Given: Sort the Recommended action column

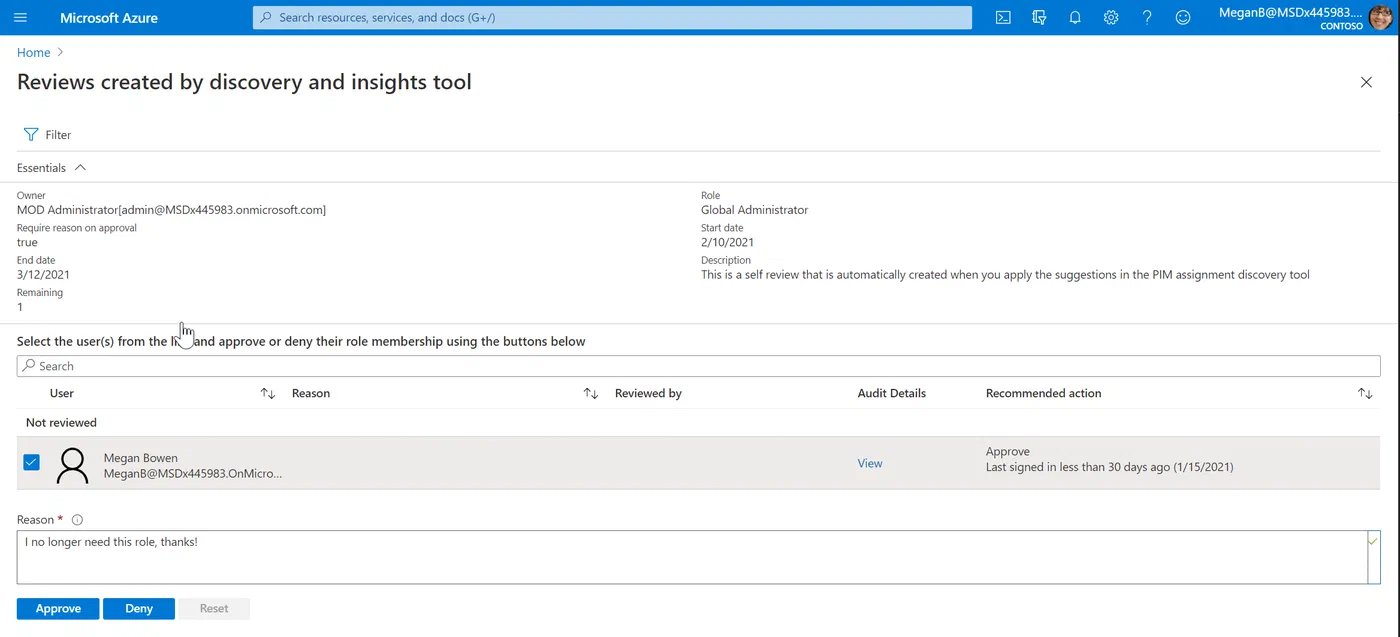Looking at the screenshot, I should [1365, 394].
